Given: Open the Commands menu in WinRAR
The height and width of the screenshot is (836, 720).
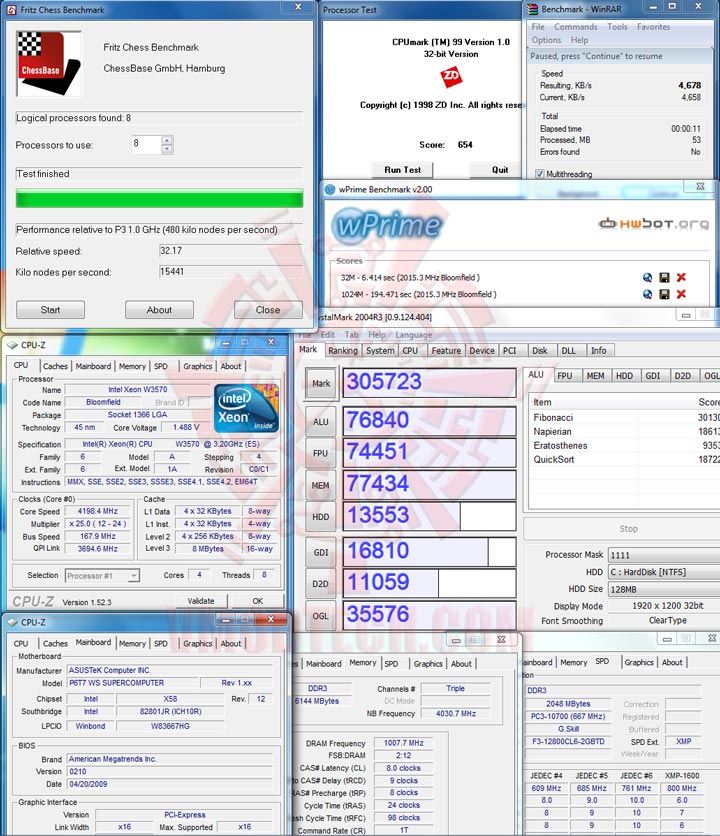Looking at the screenshot, I should 575,27.
